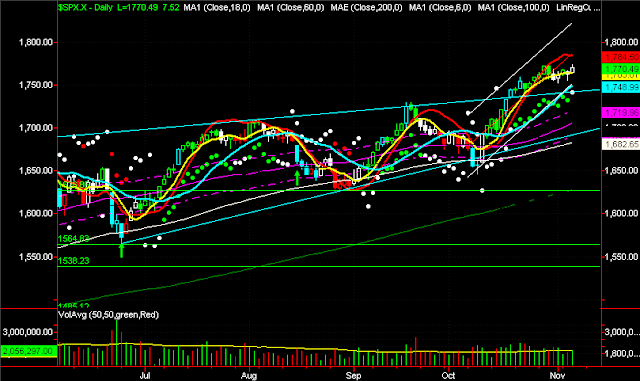Click the cyan 1,748.99 price tag
The width and height of the screenshot is (640, 381).
(x=621, y=87)
